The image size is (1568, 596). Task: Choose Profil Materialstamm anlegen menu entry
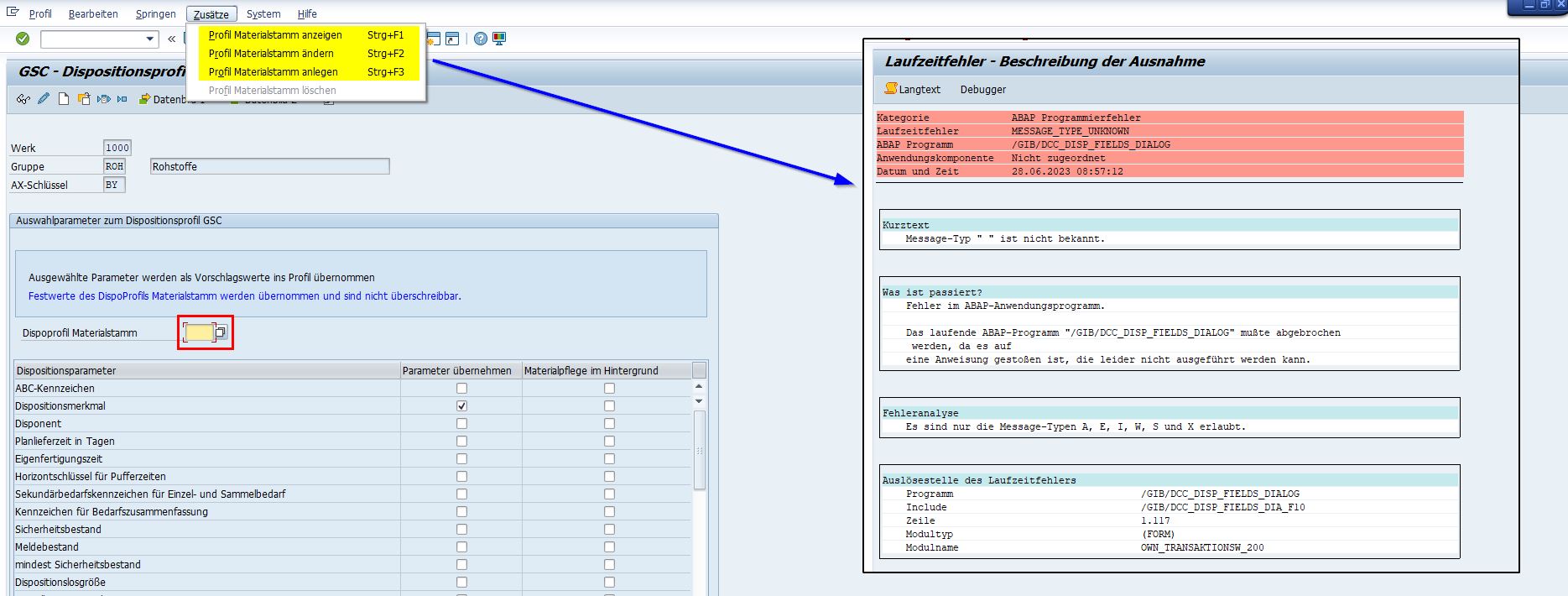(273, 72)
